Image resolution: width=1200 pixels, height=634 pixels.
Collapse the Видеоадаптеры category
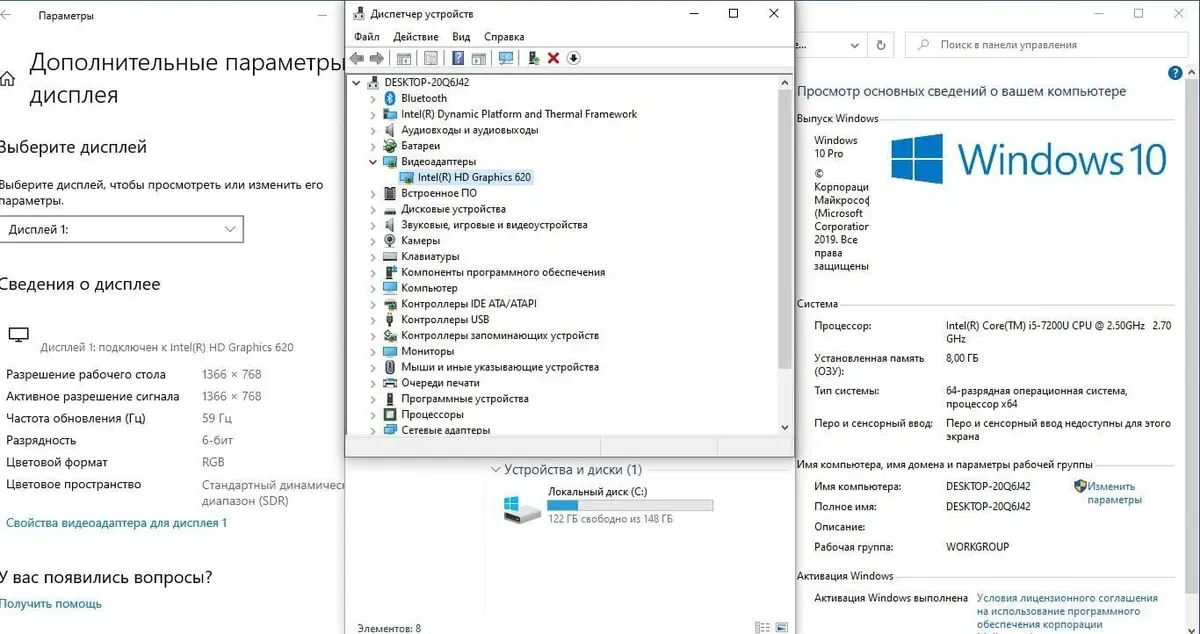pyautogui.click(x=373, y=162)
